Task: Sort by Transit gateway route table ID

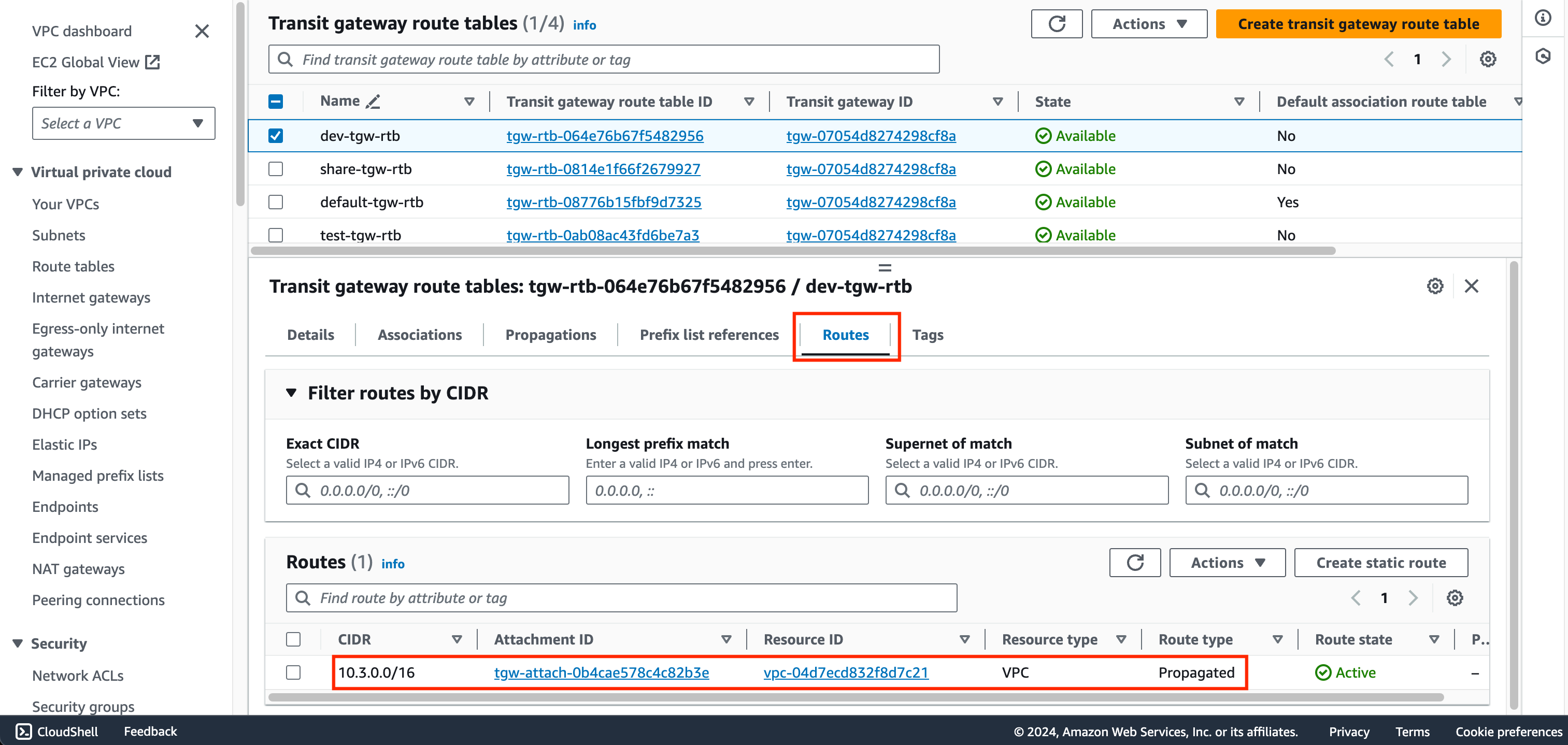Action: click(749, 102)
